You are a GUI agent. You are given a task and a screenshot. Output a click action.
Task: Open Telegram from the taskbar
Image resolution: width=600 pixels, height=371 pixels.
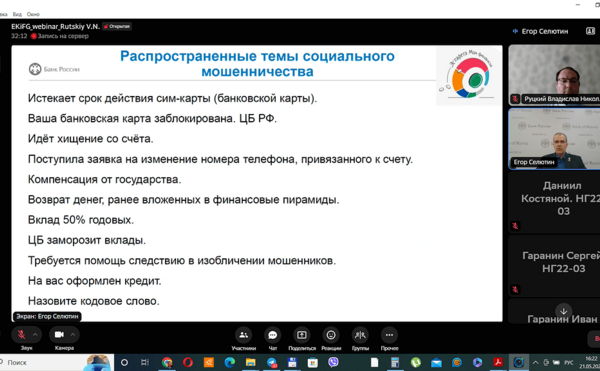point(272,362)
